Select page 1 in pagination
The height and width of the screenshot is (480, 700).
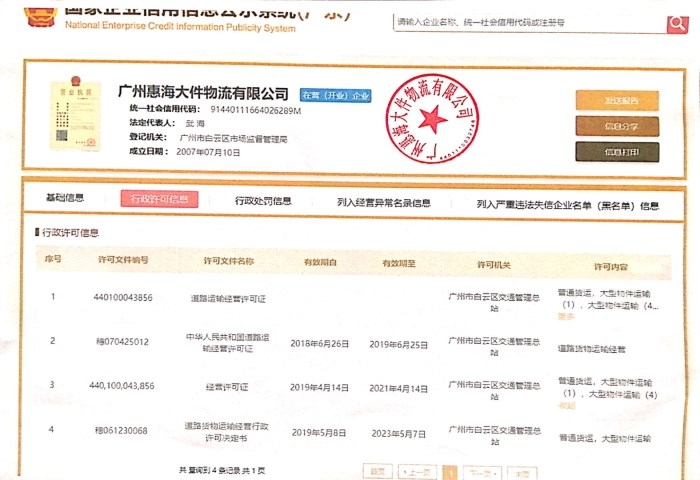pyautogui.click(x=450, y=473)
